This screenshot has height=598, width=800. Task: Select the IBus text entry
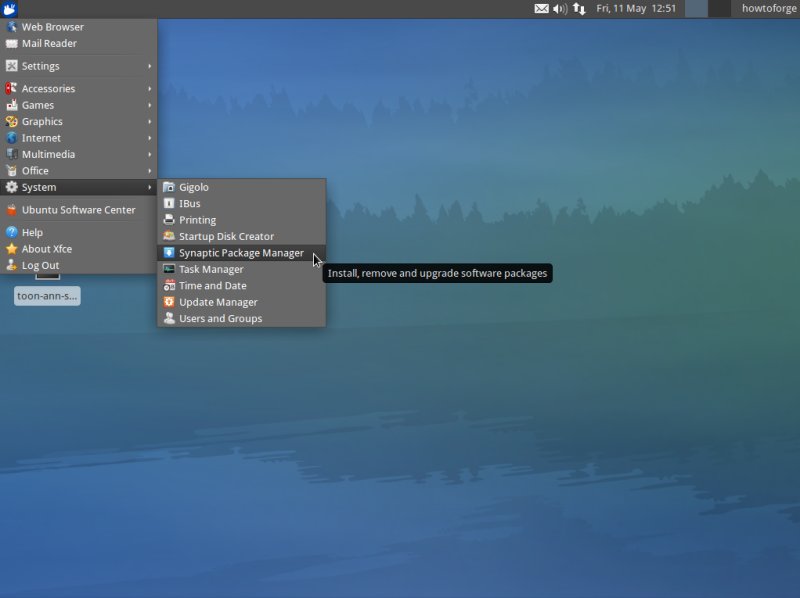click(x=190, y=204)
